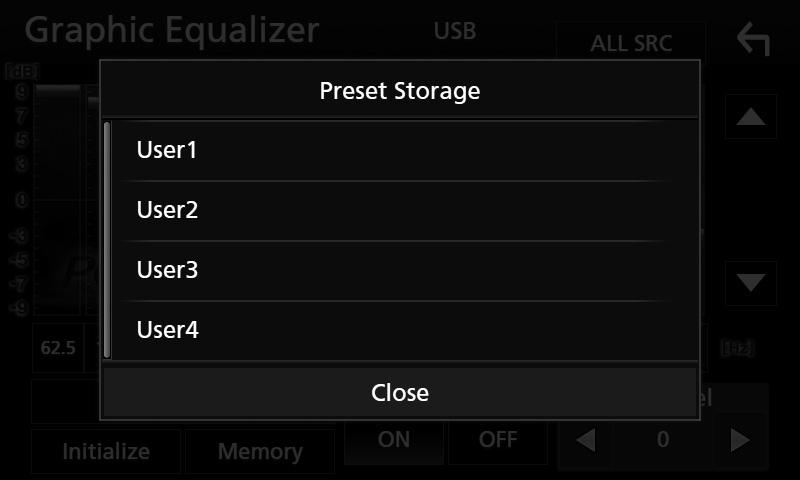
Task: Click the 62.5 Hz equalizer slider bar
Action: pyautogui.click(x=57, y=200)
